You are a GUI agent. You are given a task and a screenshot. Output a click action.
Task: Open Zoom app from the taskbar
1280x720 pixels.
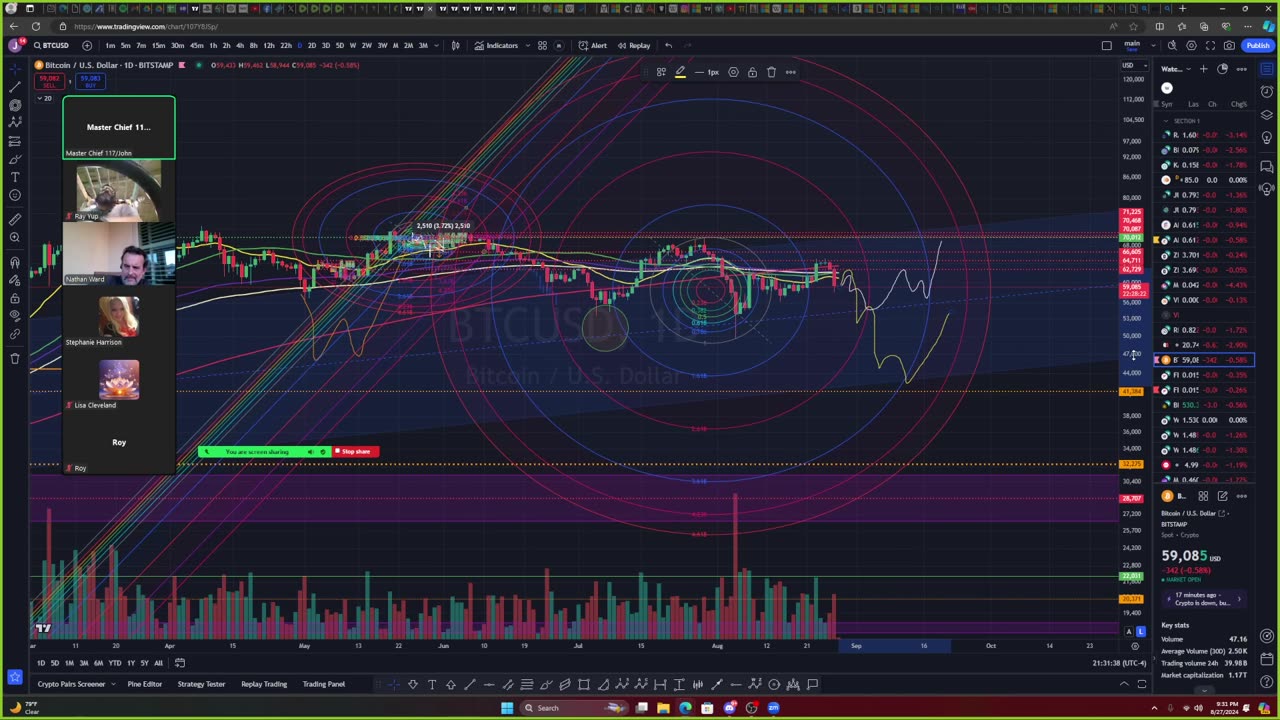(773, 708)
